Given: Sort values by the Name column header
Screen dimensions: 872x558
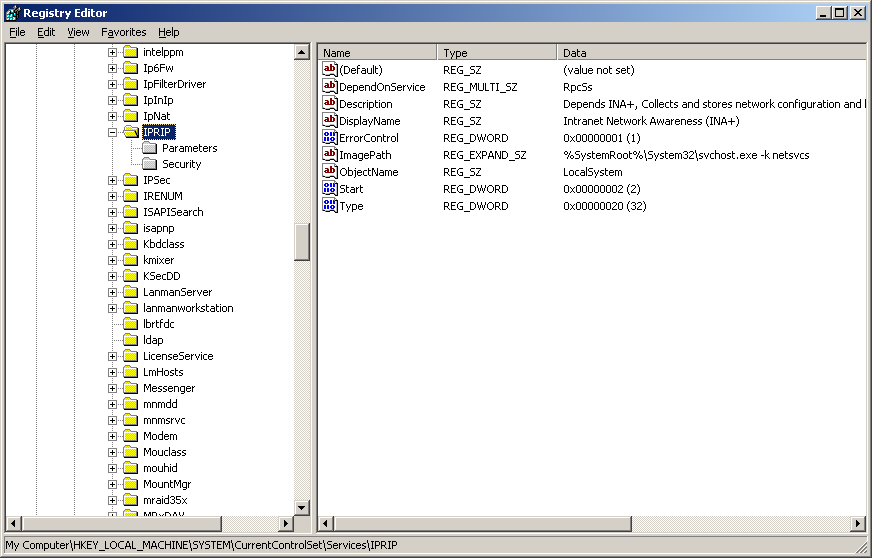Looking at the screenshot, I should (x=378, y=52).
